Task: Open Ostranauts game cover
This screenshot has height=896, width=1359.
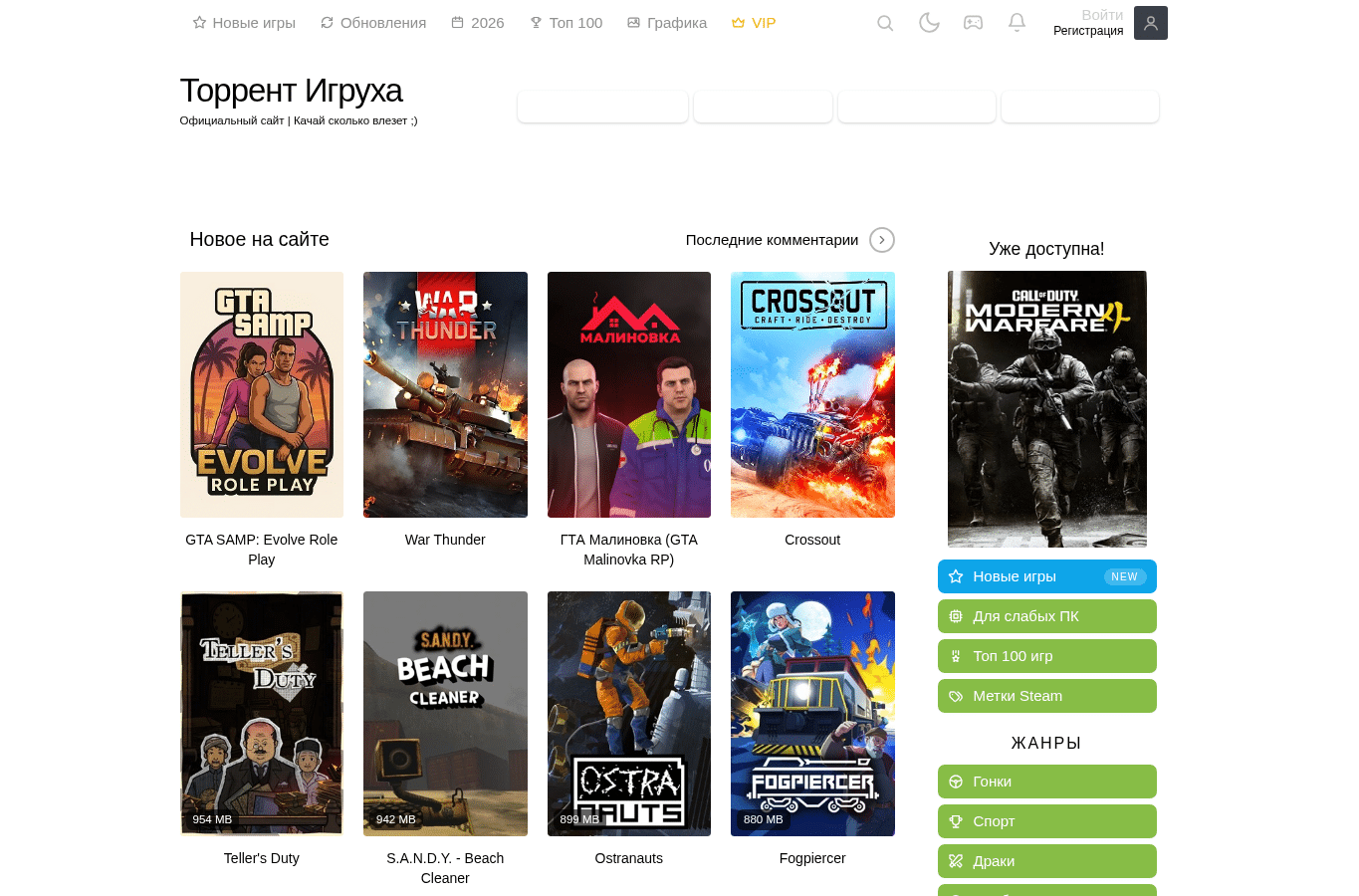Action: (629, 714)
